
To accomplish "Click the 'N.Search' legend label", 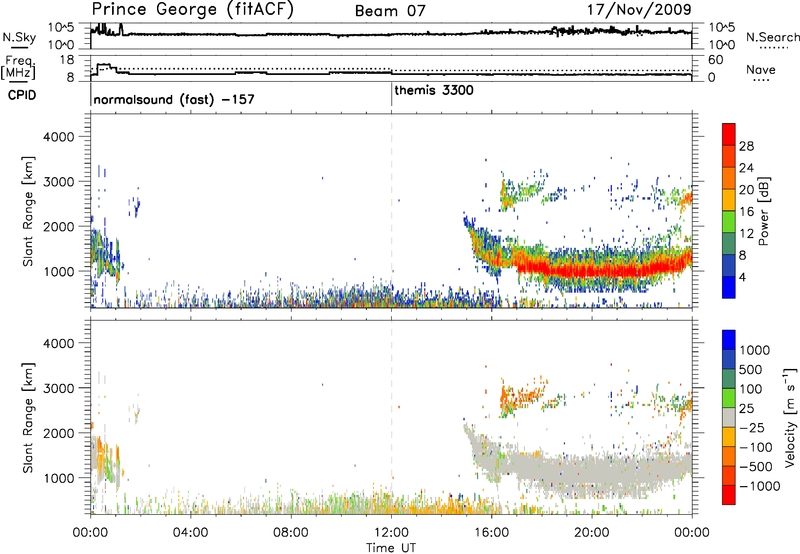I will tap(773, 37).
